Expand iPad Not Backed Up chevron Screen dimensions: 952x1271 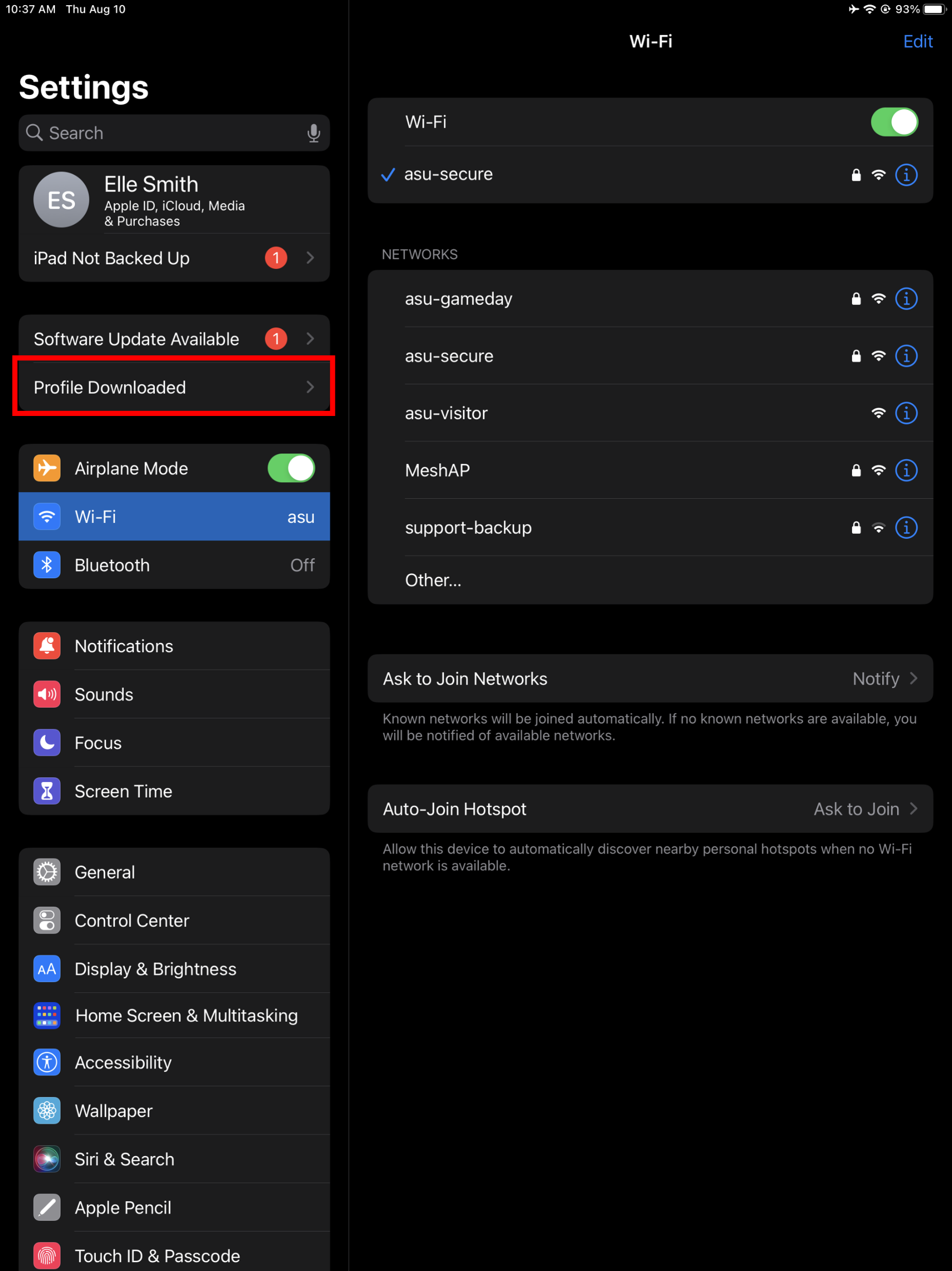[x=310, y=258]
